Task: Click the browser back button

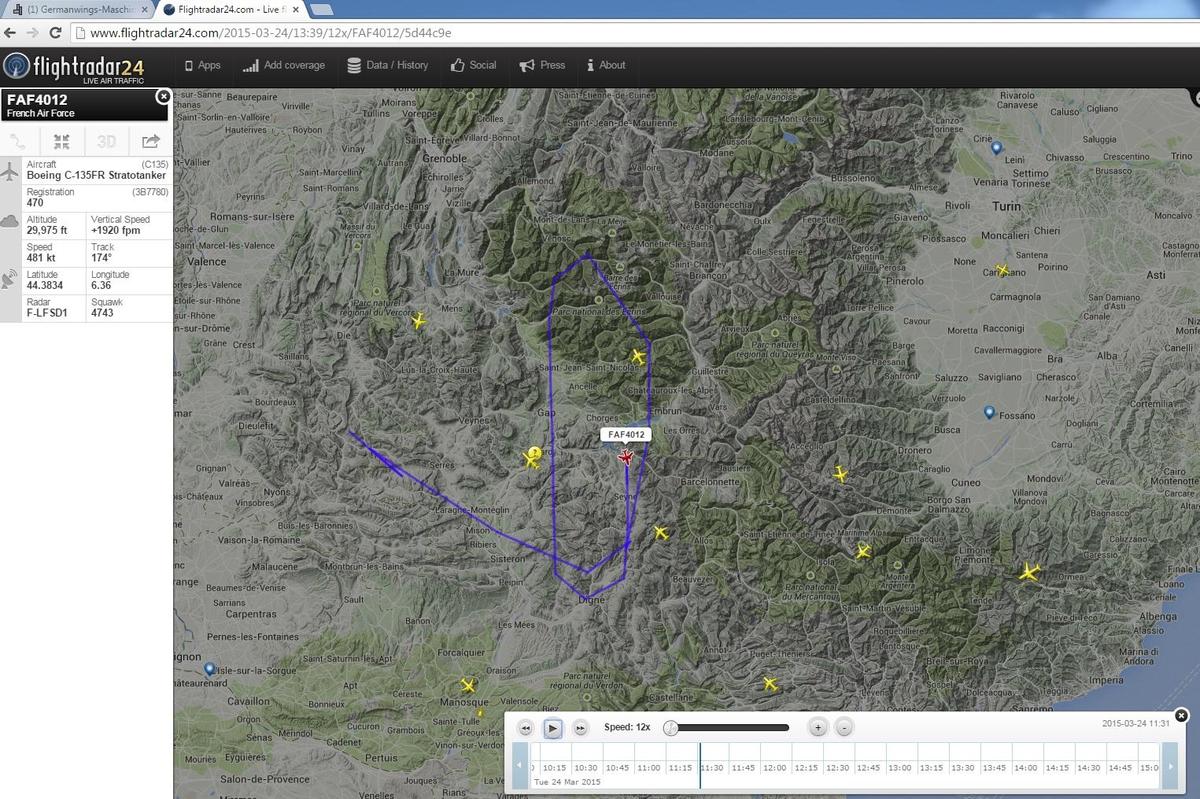Action: click(10, 32)
